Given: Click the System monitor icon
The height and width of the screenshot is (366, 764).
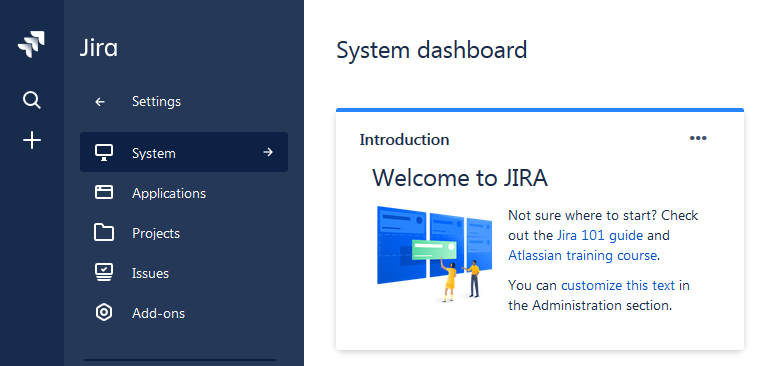Looking at the screenshot, I should tap(104, 153).
